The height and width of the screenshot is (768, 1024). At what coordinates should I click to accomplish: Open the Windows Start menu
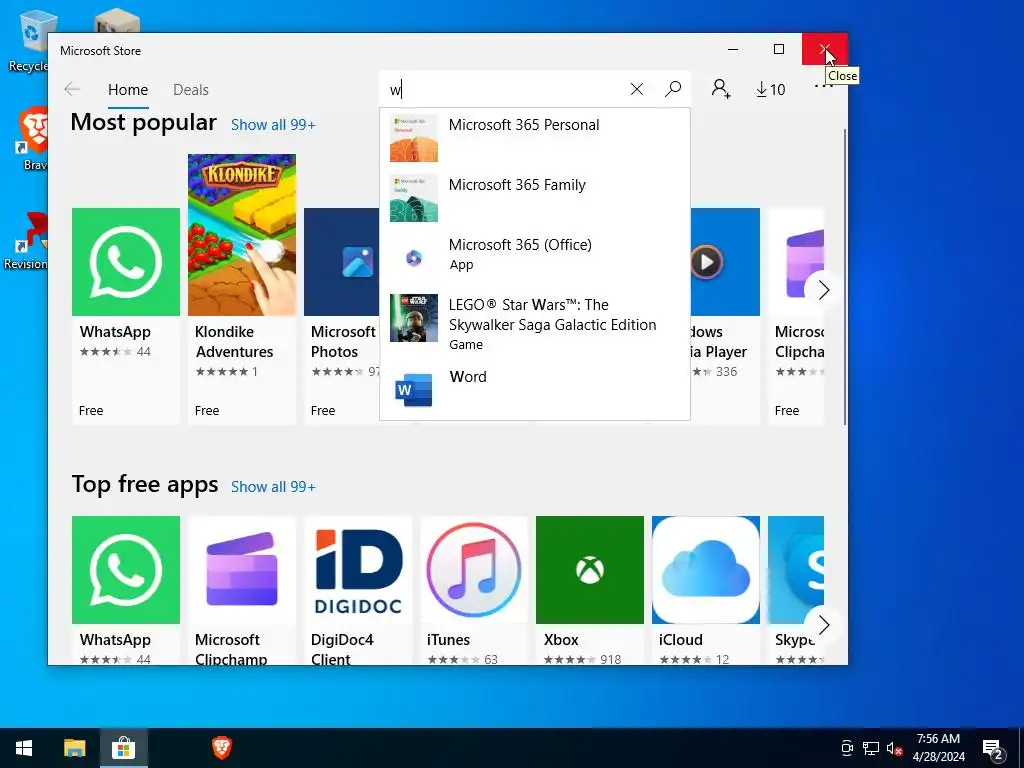[x=24, y=748]
